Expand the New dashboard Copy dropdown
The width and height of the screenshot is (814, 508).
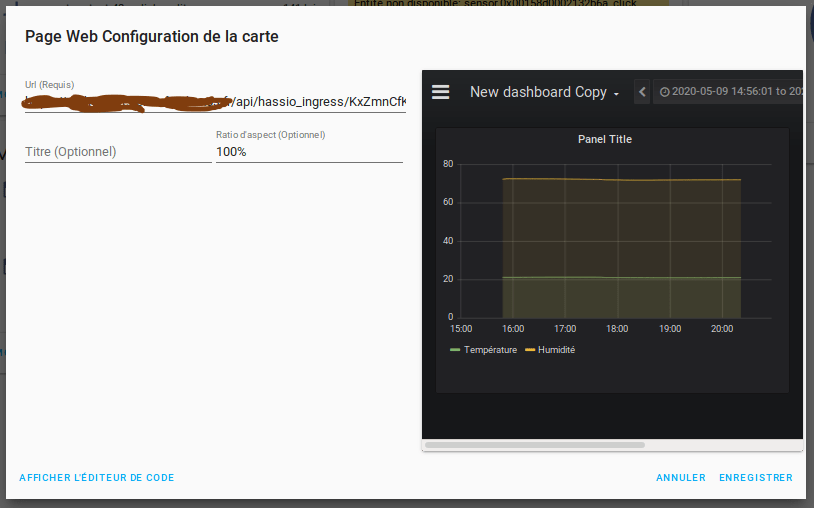click(x=544, y=92)
